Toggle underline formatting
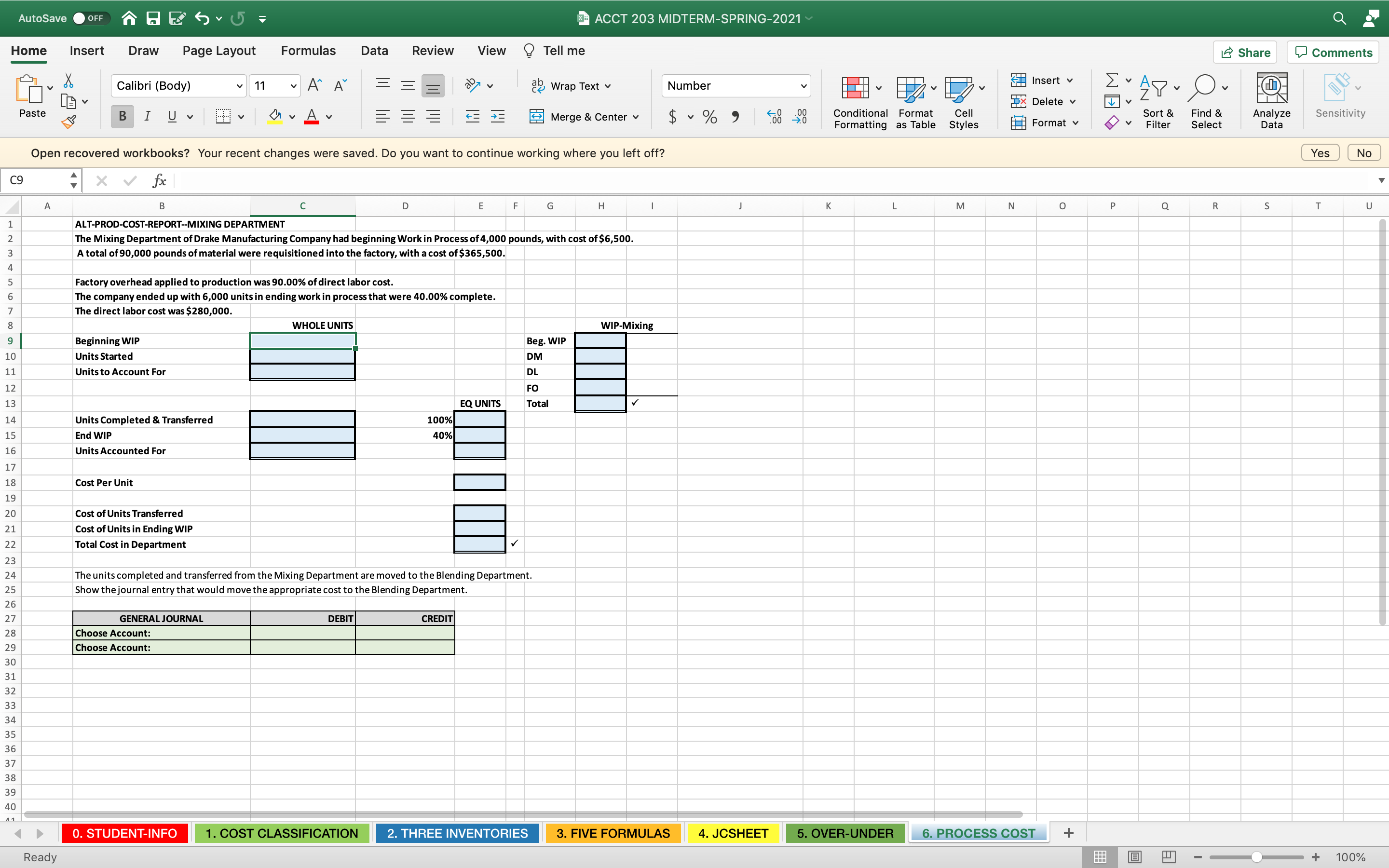Screen dimensions: 1389x868 coord(171,117)
